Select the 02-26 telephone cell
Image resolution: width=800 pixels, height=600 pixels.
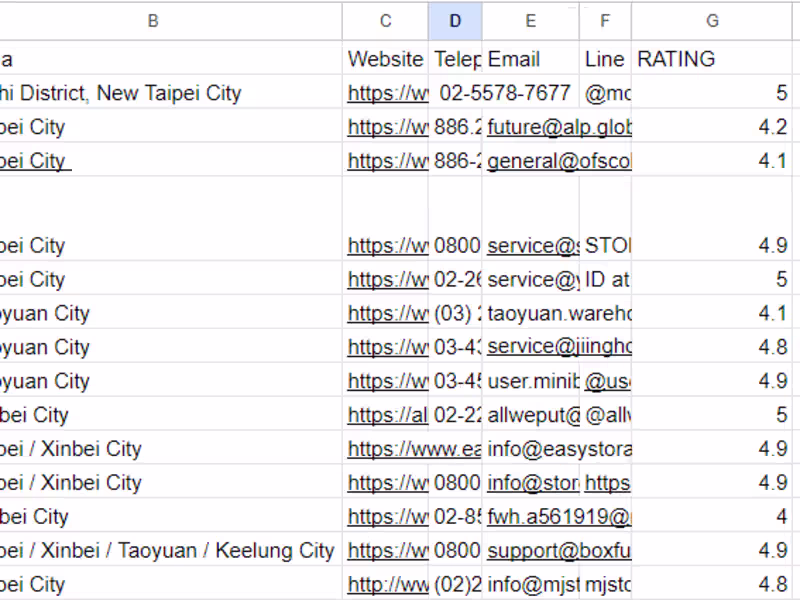pos(455,279)
